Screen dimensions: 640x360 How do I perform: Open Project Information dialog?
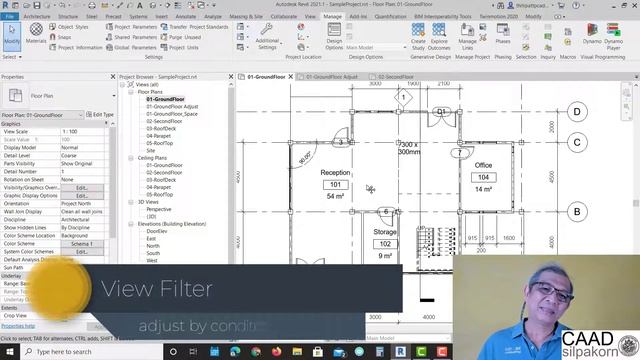[76, 47]
